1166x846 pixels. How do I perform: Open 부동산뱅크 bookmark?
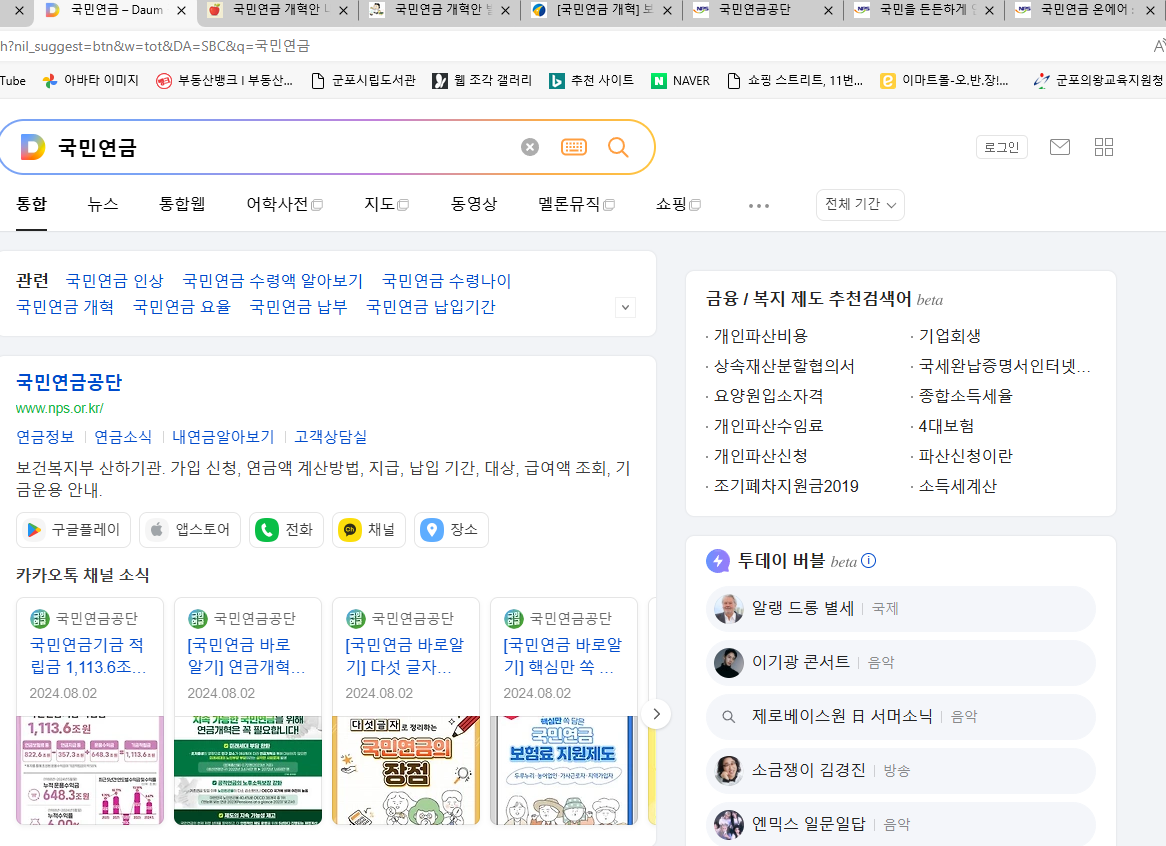[x=225, y=80]
